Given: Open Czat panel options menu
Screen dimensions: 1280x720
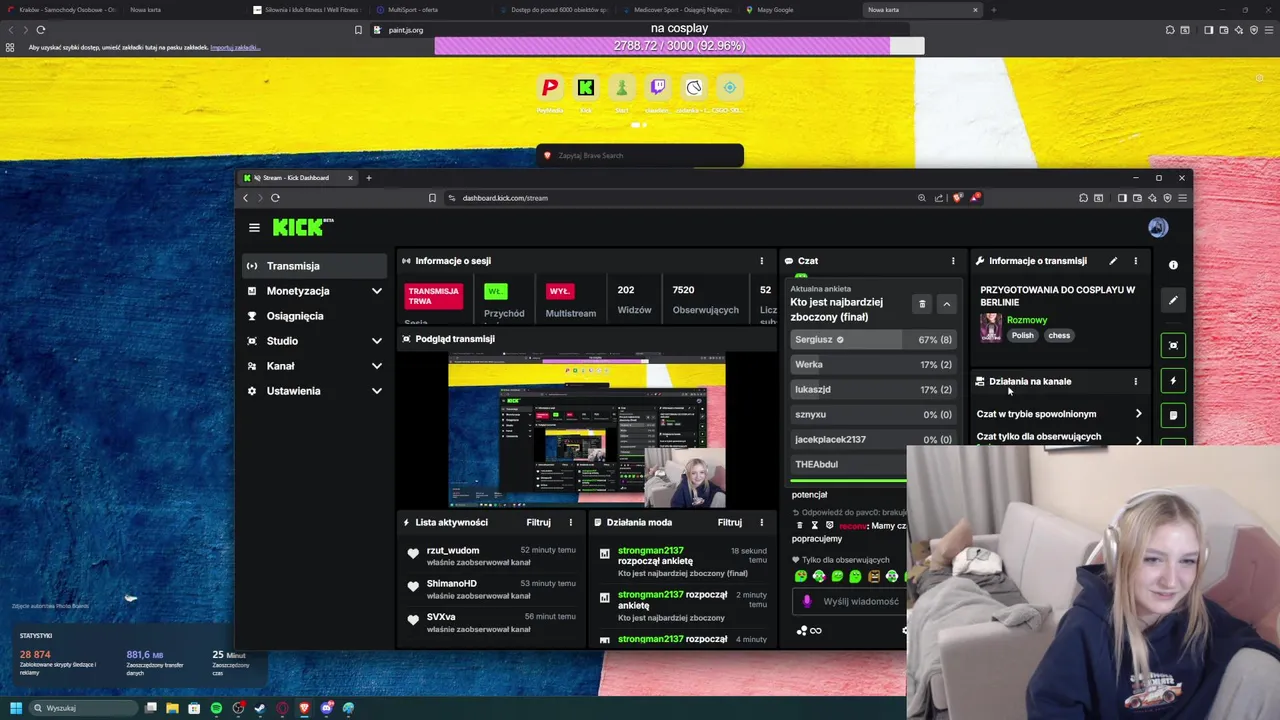Looking at the screenshot, I should pyautogui.click(x=953, y=261).
